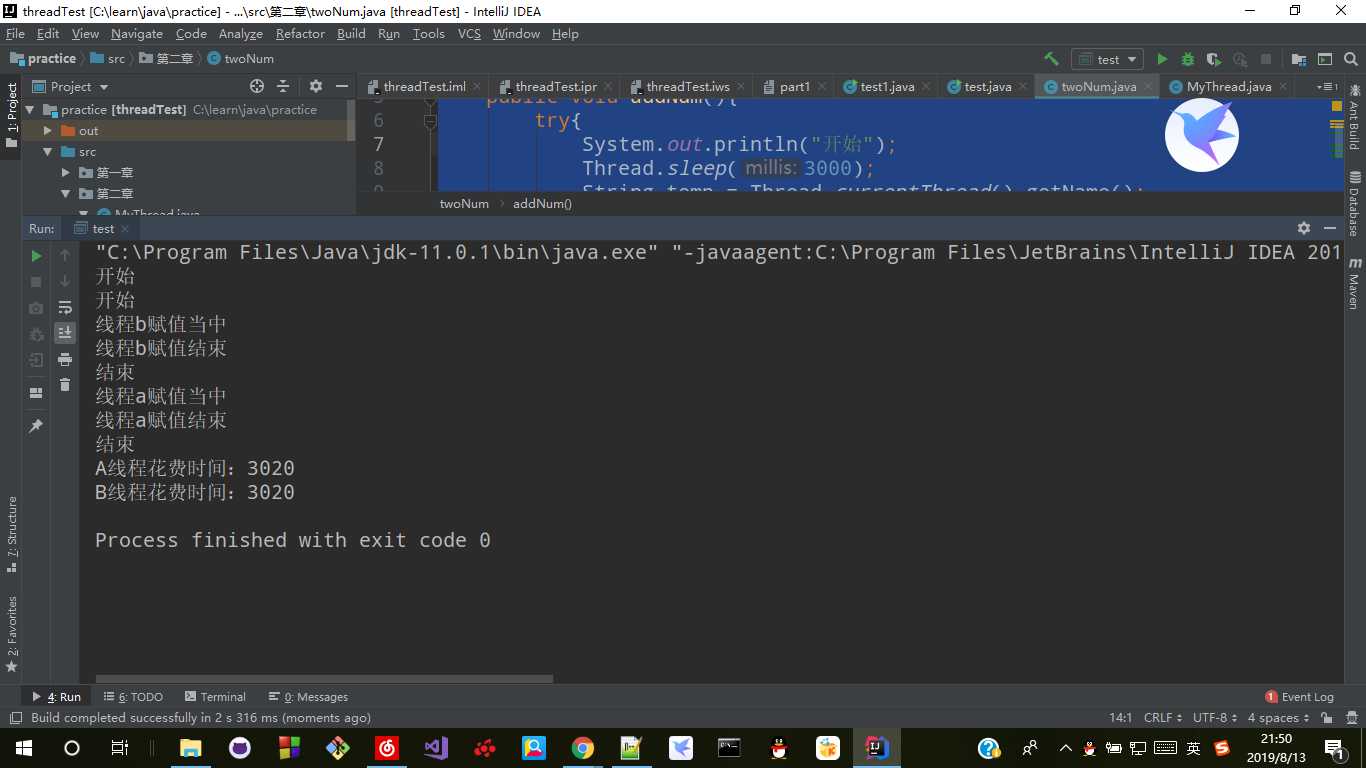
Task: Click the 'A线程花费时间：3020' output line
Action: pyautogui.click(x=195, y=468)
